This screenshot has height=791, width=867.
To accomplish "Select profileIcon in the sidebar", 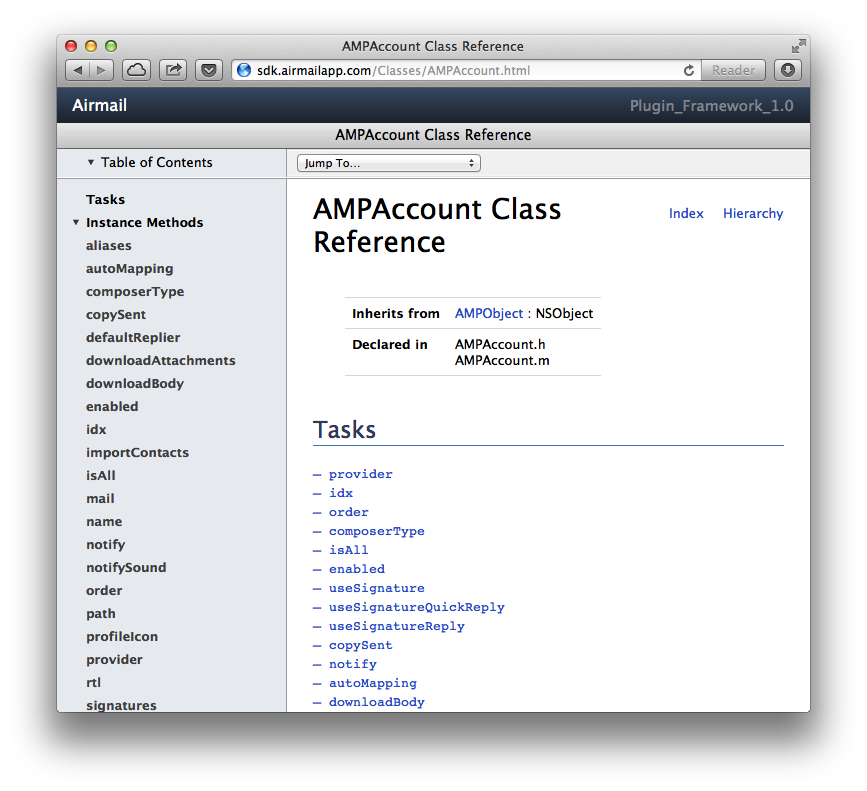I will (x=122, y=637).
